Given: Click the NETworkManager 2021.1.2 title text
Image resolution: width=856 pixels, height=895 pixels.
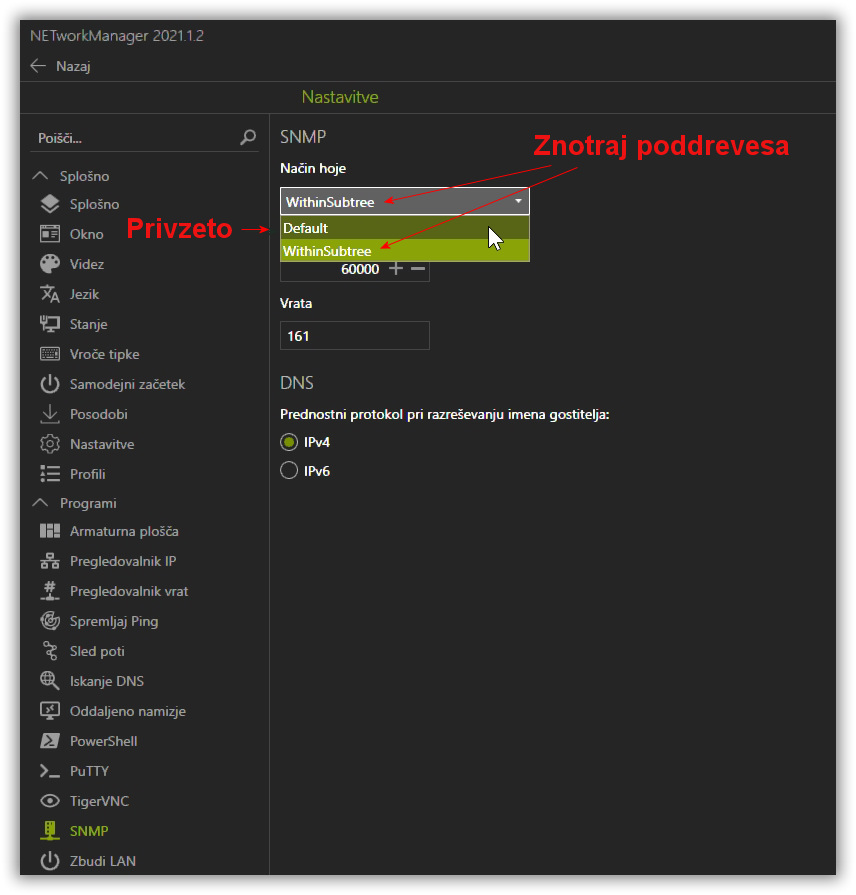Looking at the screenshot, I should click(117, 35).
